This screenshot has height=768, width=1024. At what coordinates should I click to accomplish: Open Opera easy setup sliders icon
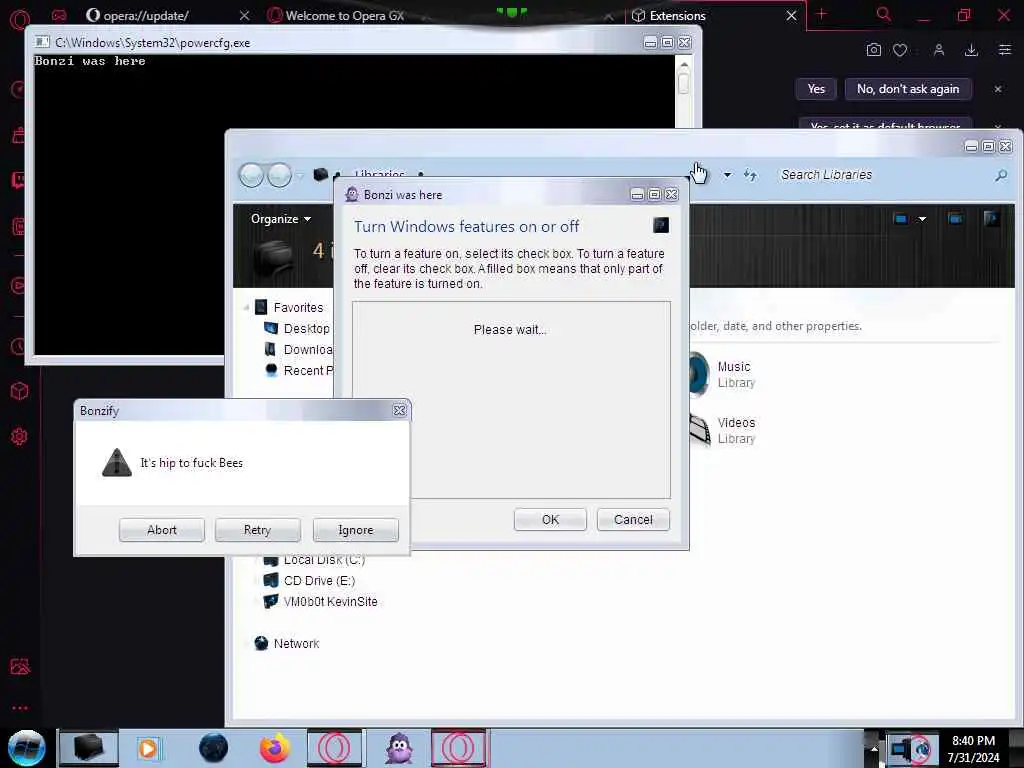[x=1005, y=50]
